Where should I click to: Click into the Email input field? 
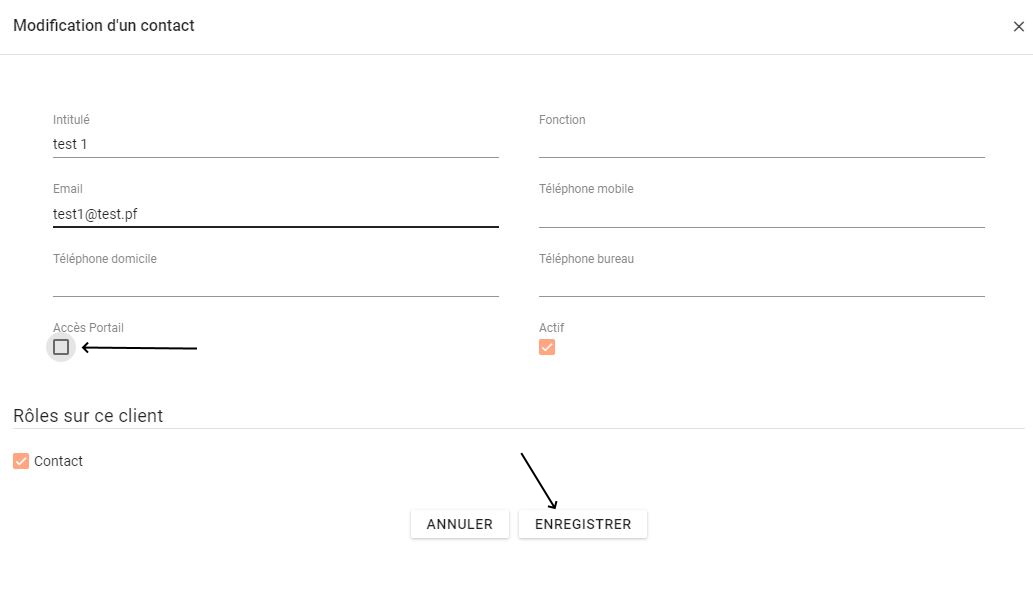coord(275,213)
